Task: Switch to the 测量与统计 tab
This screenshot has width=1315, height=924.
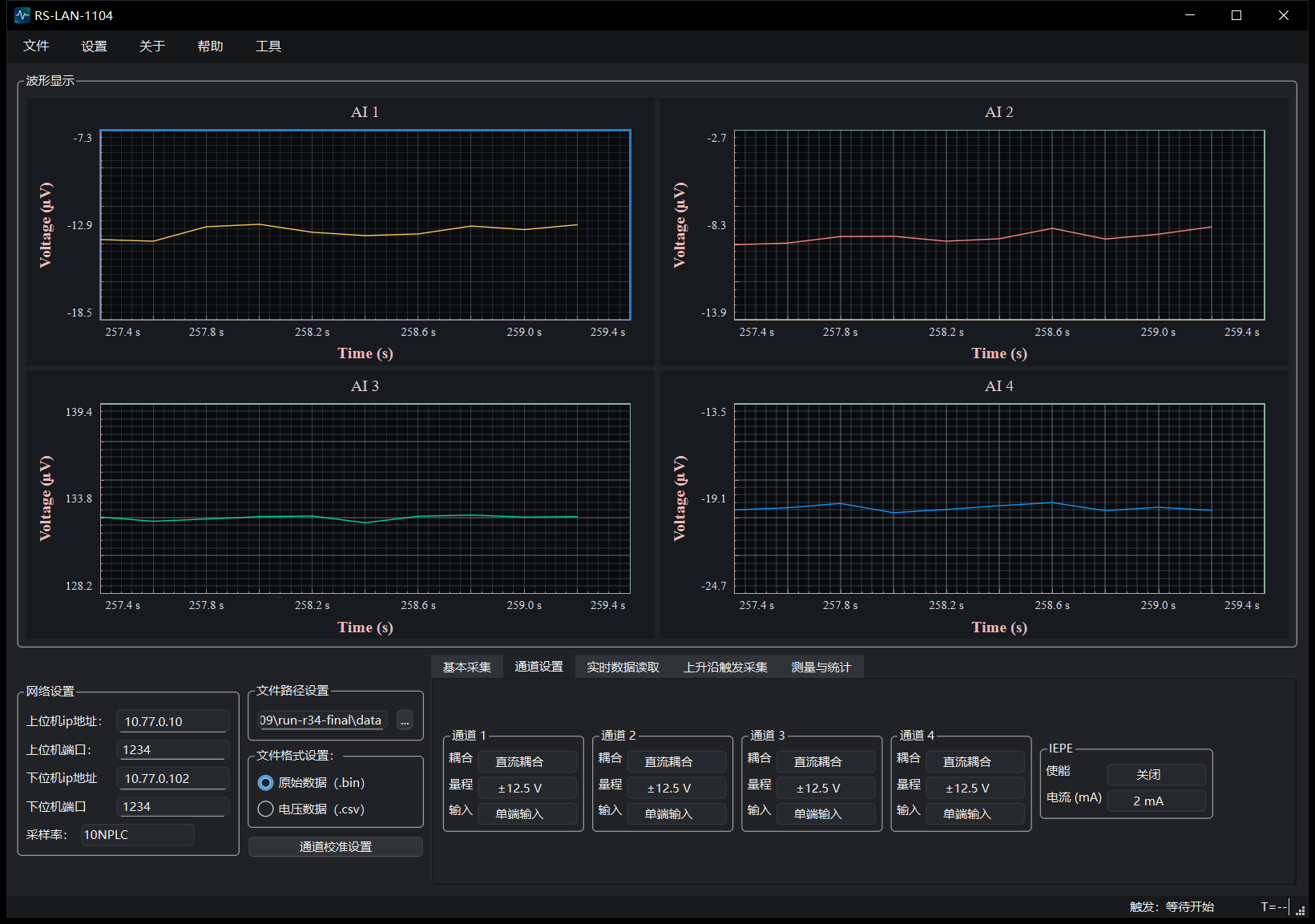Action: [821, 667]
